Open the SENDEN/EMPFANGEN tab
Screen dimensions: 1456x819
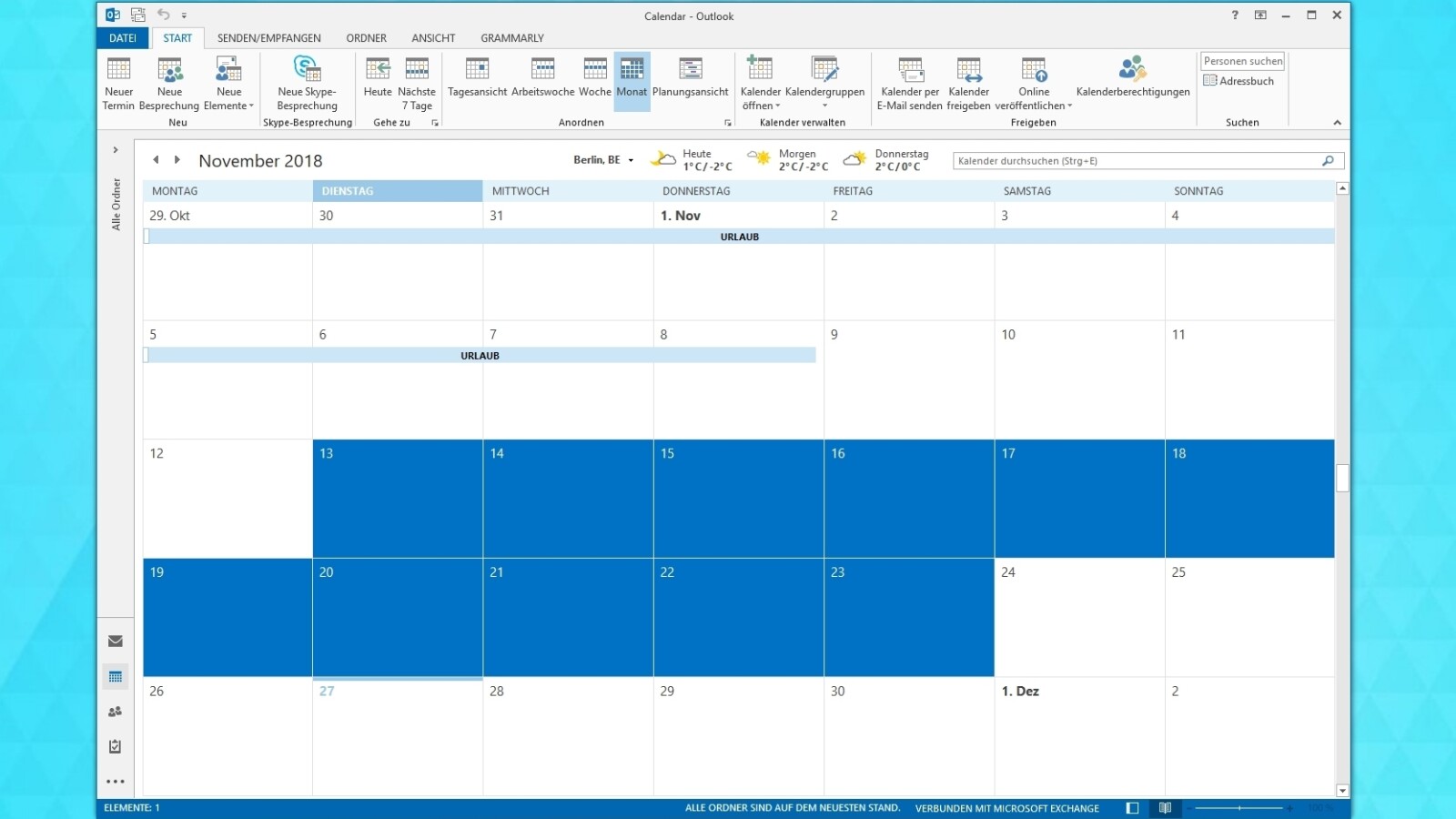[268, 38]
